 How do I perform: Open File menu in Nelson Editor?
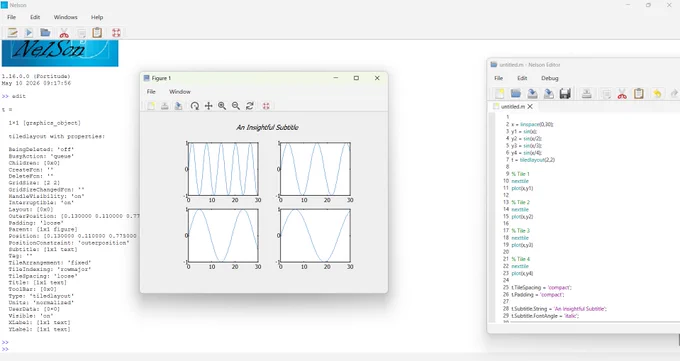pos(499,78)
